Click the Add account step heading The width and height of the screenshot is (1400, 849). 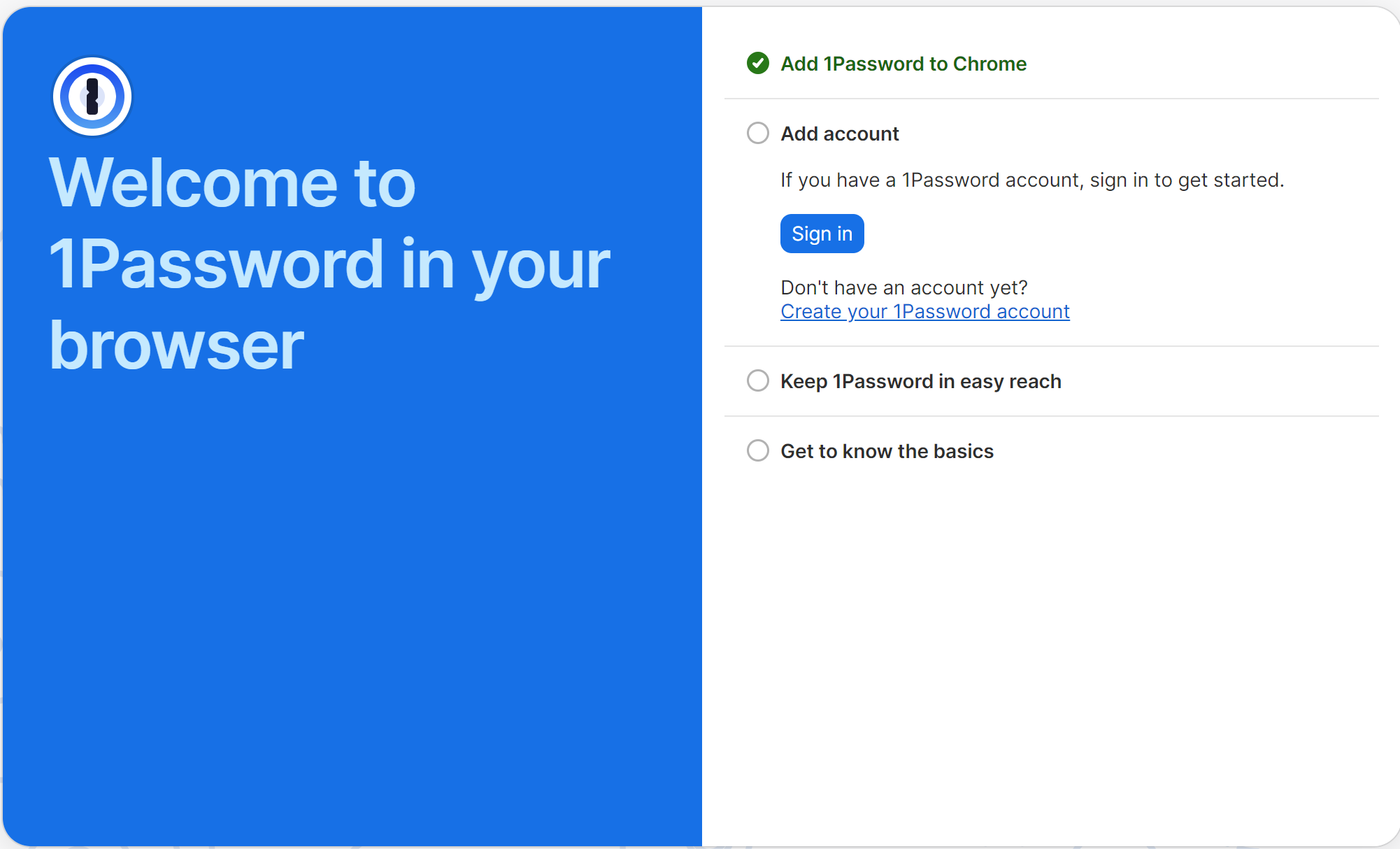[839, 133]
